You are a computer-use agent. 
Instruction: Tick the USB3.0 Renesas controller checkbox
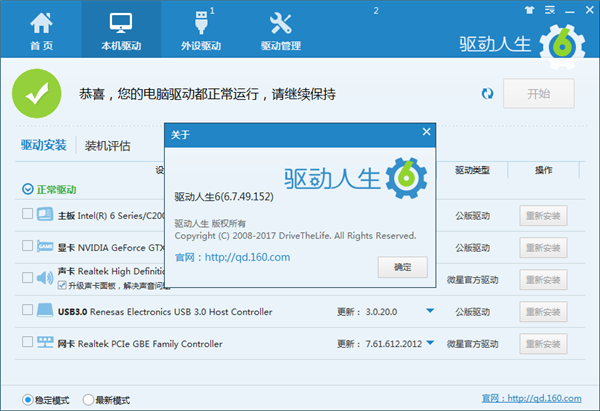27,311
